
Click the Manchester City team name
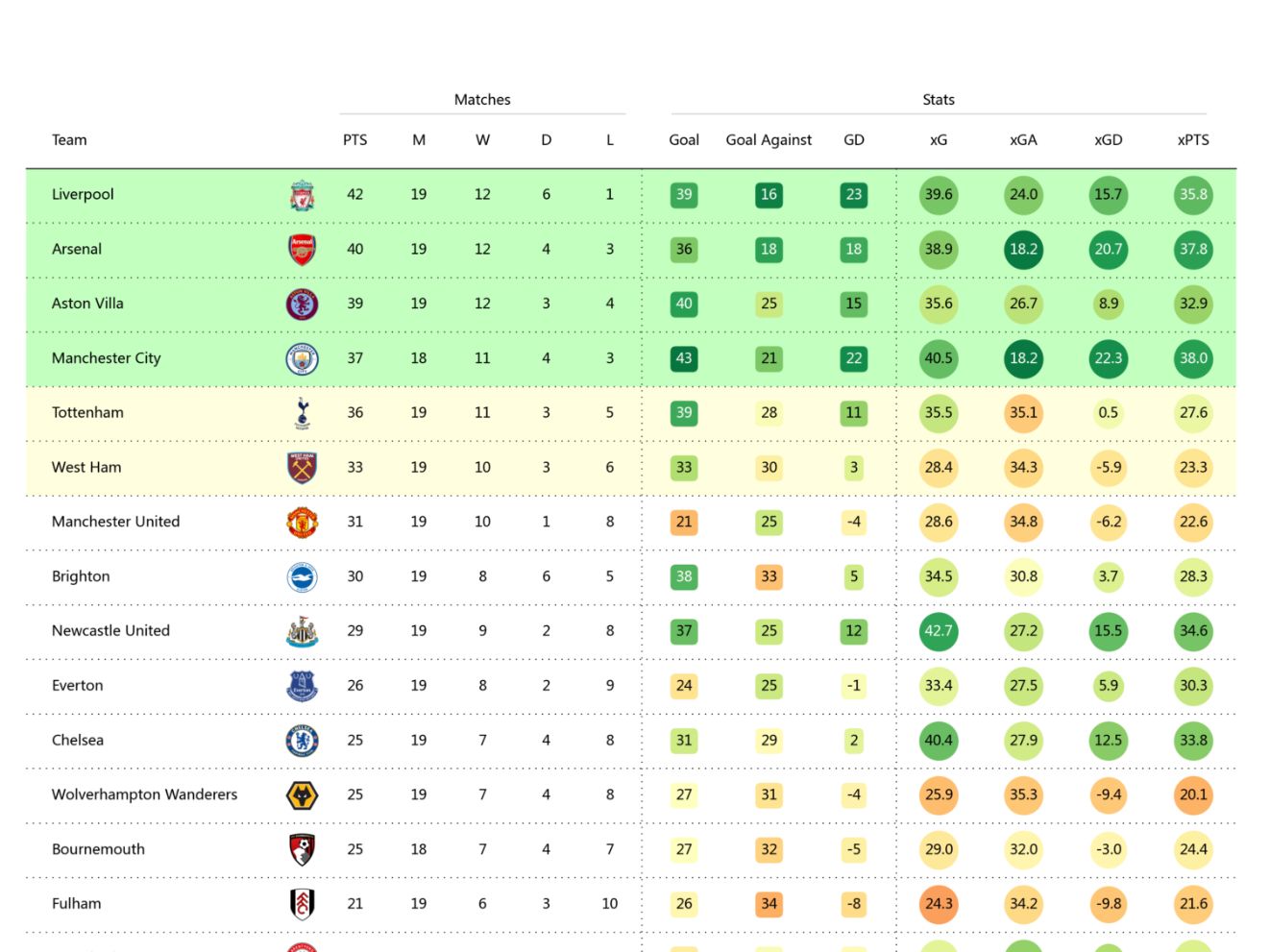click(107, 358)
